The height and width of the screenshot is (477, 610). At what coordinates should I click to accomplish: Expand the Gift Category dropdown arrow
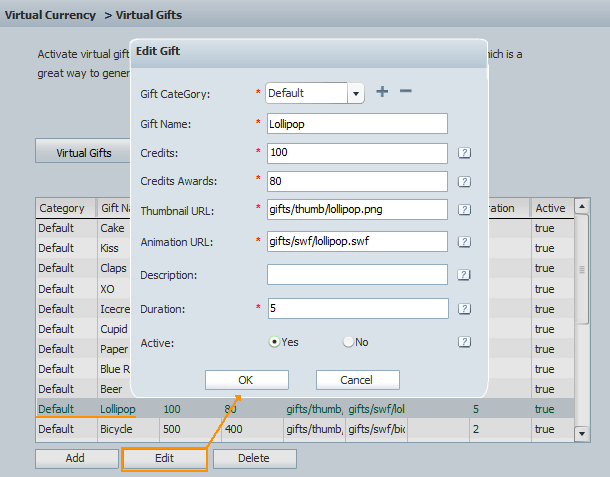coord(355,93)
